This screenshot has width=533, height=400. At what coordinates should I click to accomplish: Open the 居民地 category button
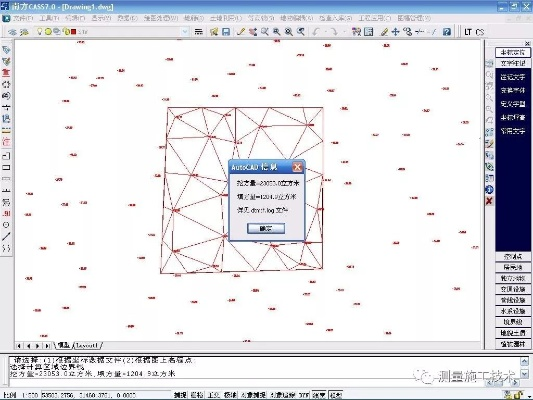513,267
